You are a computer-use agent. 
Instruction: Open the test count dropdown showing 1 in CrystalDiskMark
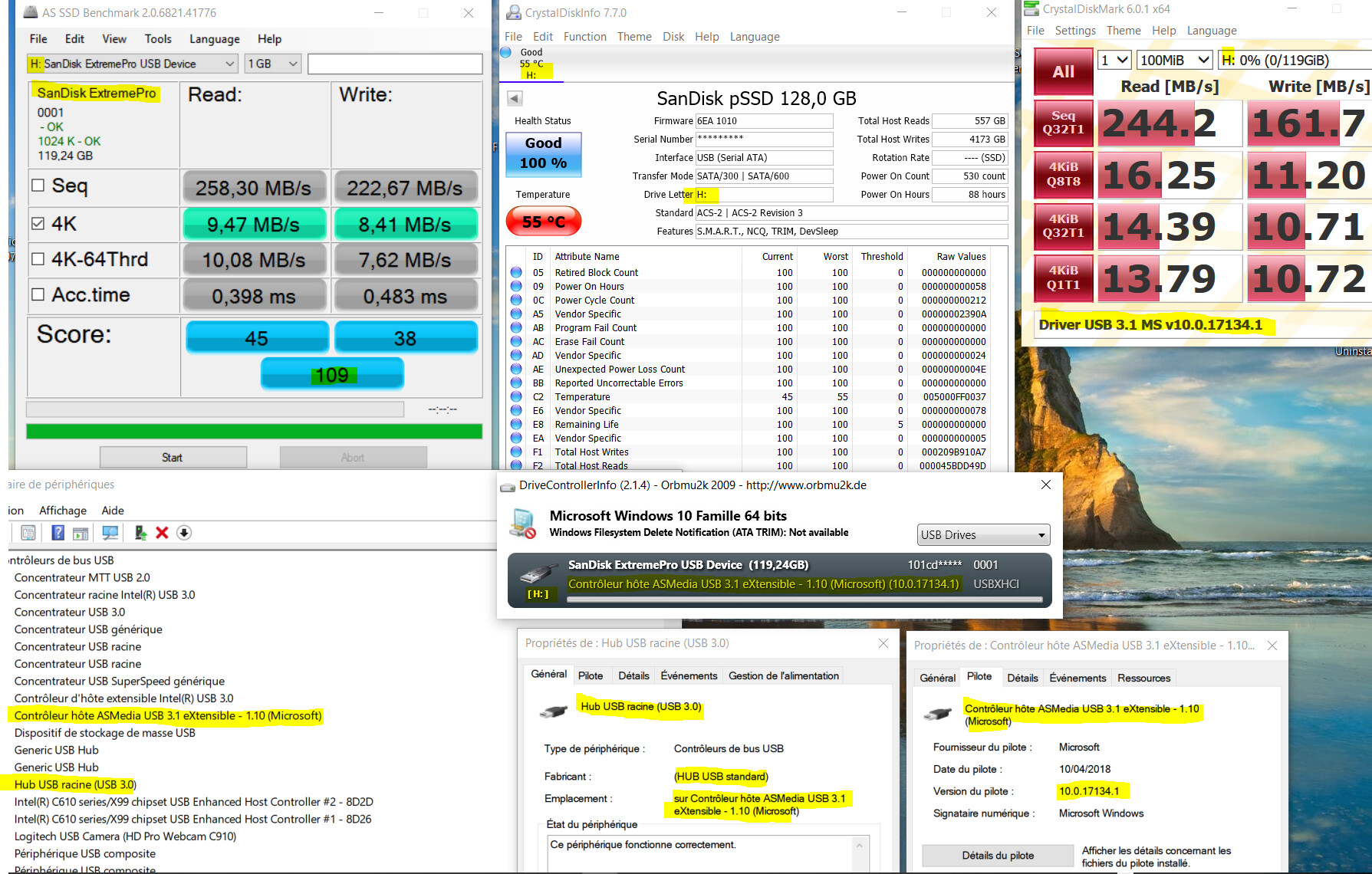[x=1115, y=60]
